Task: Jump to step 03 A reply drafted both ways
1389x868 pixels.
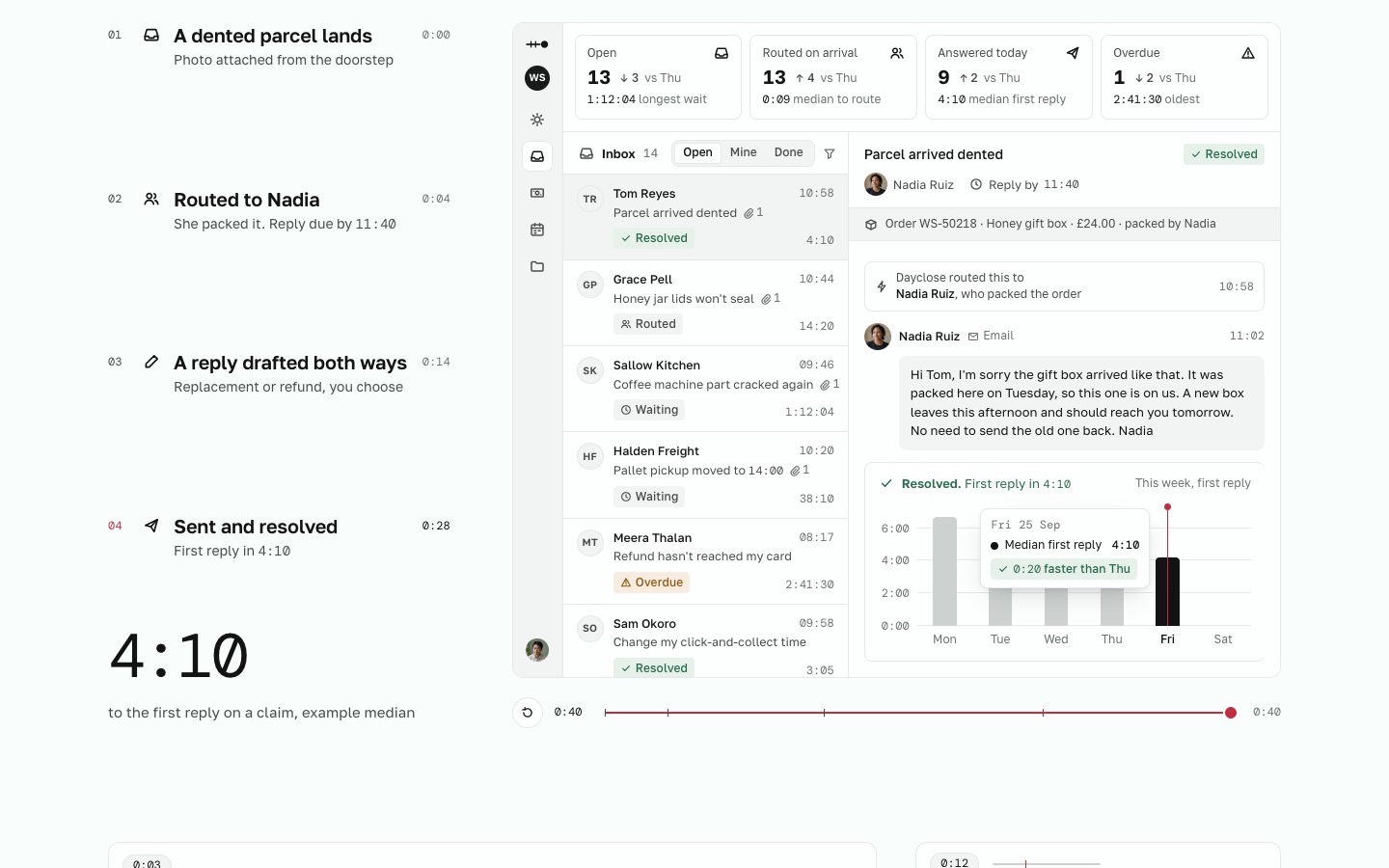Action: tap(280, 373)
